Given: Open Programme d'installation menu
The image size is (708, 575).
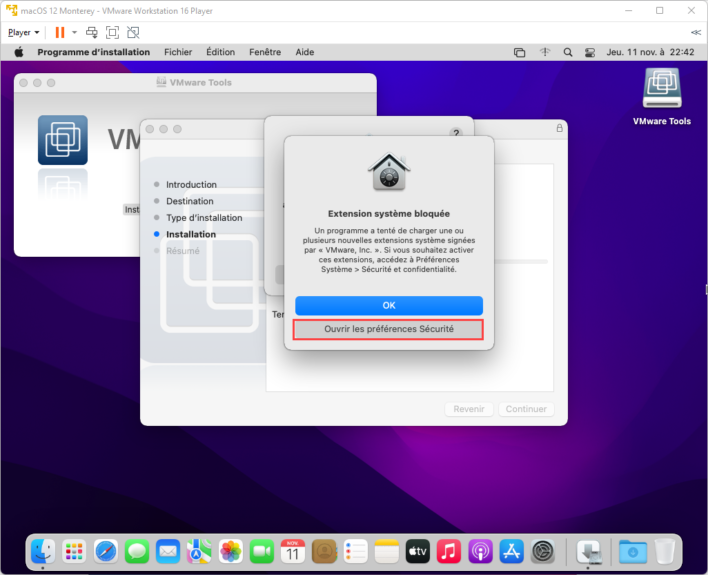Looking at the screenshot, I should pyautogui.click(x=93, y=52).
